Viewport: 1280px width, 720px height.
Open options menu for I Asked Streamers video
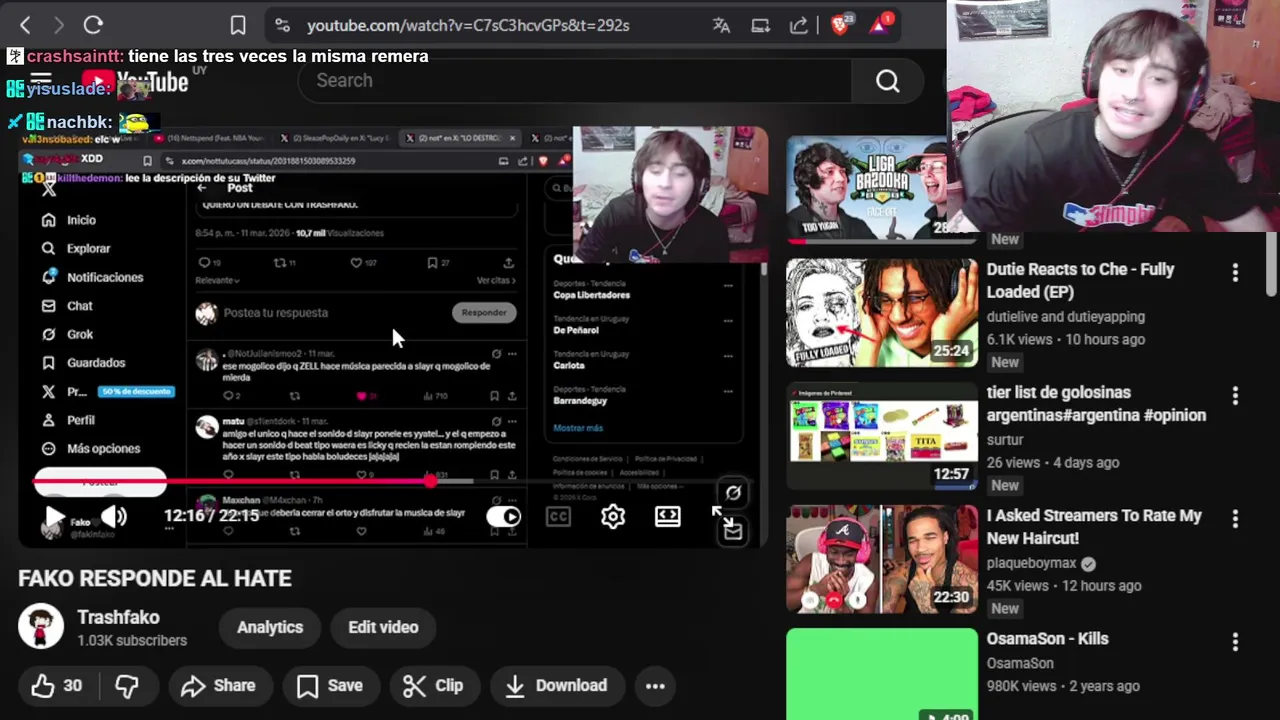tap(1235, 518)
